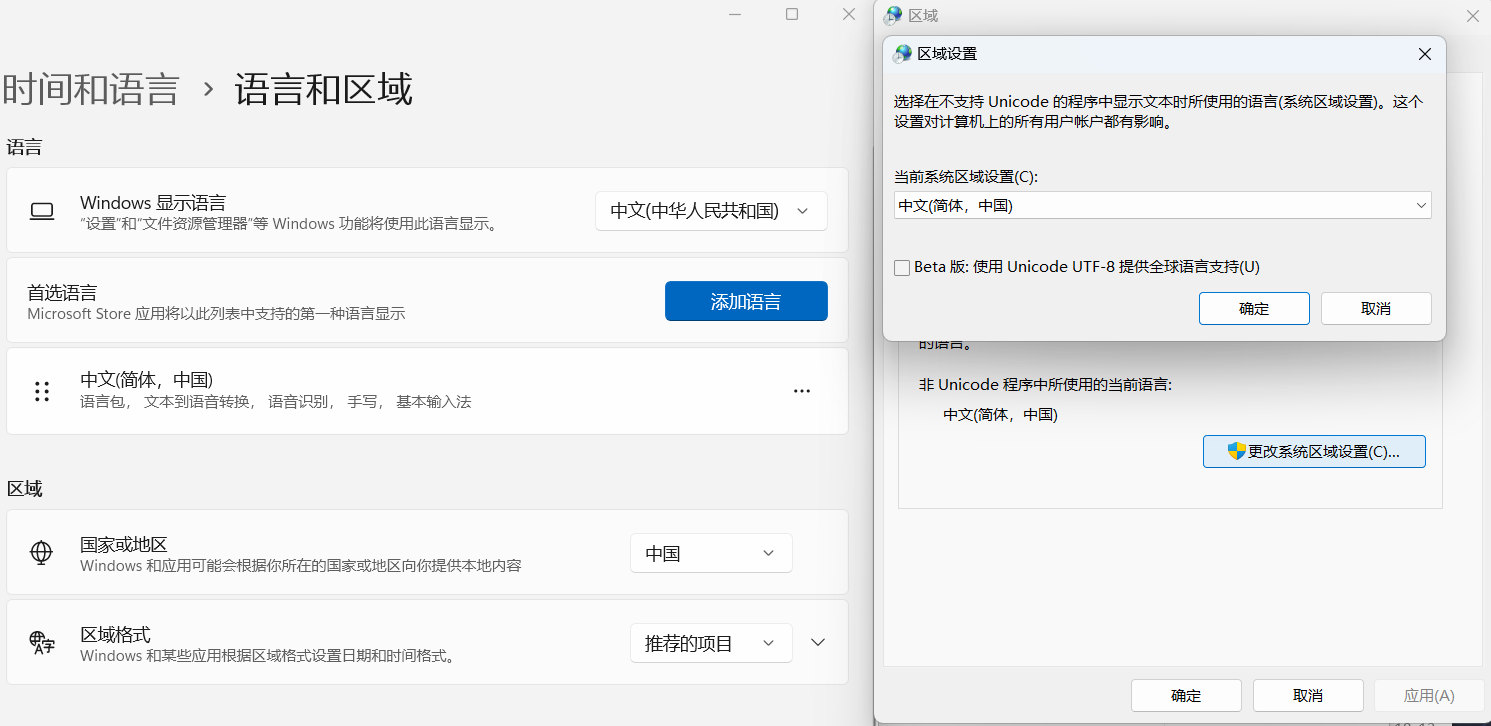The width and height of the screenshot is (1491, 726).
Task: Click the 语言 section heading
Action: [x=25, y=147]
